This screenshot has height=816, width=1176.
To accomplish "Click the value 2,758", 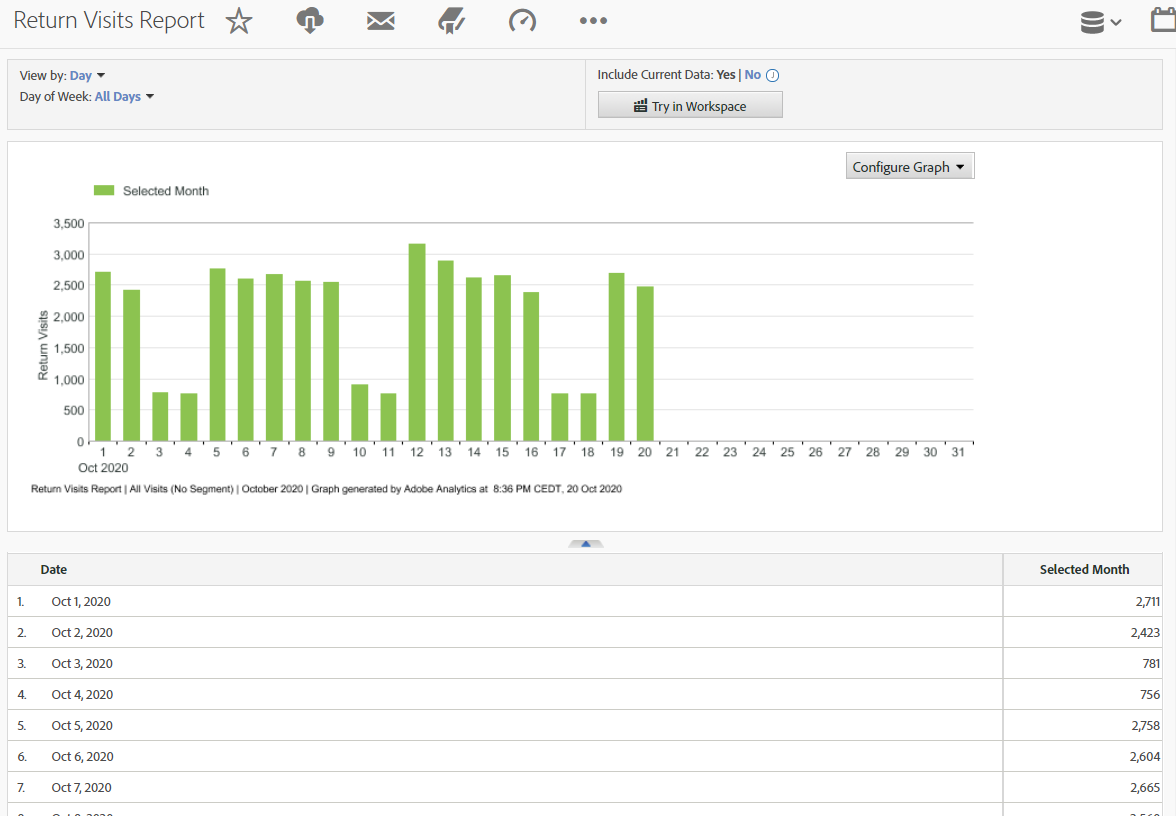I will [1146, 726].
